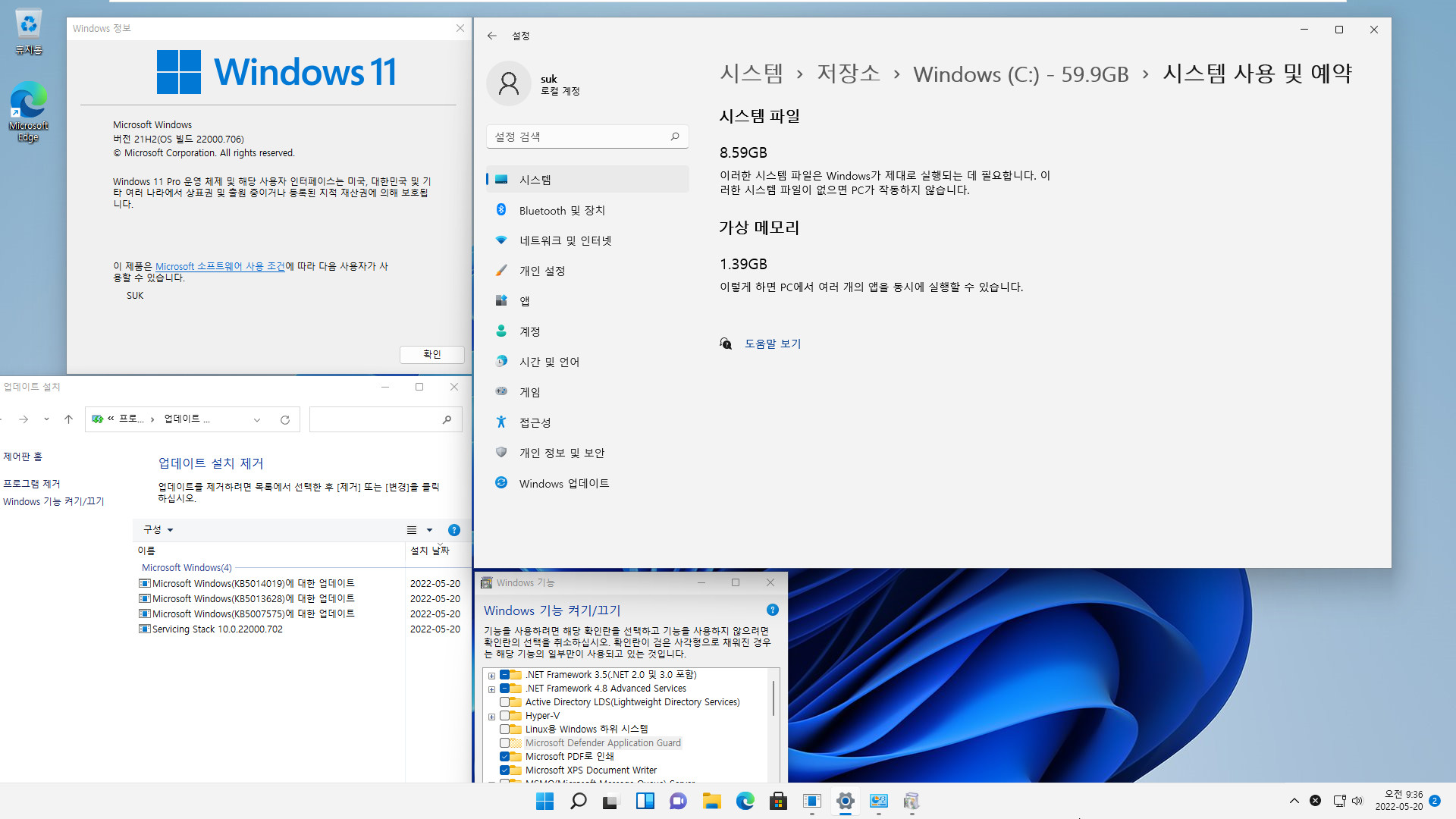The height and width of the screenshot is (819, 1456).
Task: Click the search magnifier in 설정 검색 box
Action: (675, 136)
